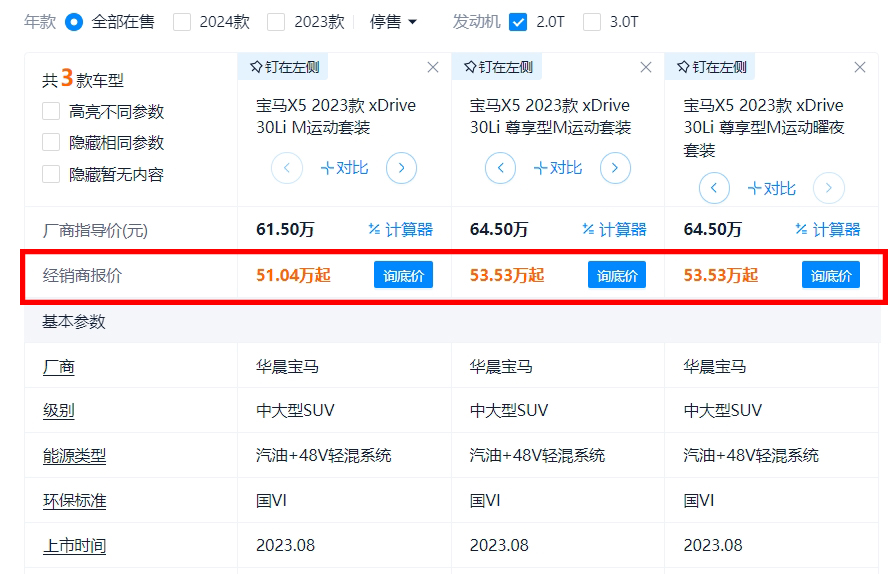Click next arrow under 30Li M运动套装
891x574 pixels.
(401, 168)
